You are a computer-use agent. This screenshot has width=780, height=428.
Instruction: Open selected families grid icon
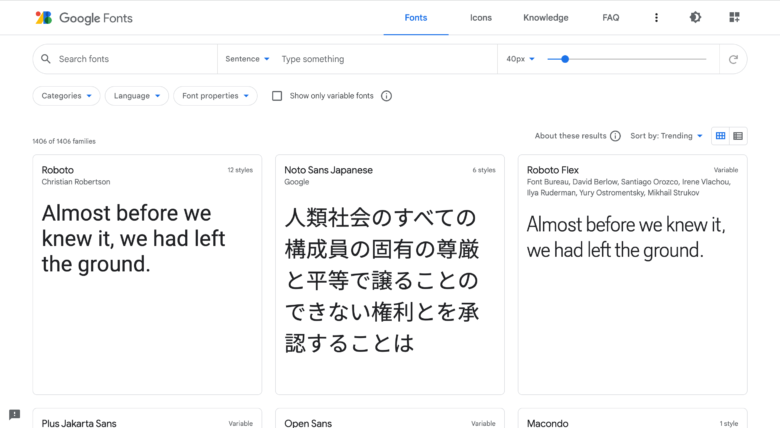(x=734, y=17)
